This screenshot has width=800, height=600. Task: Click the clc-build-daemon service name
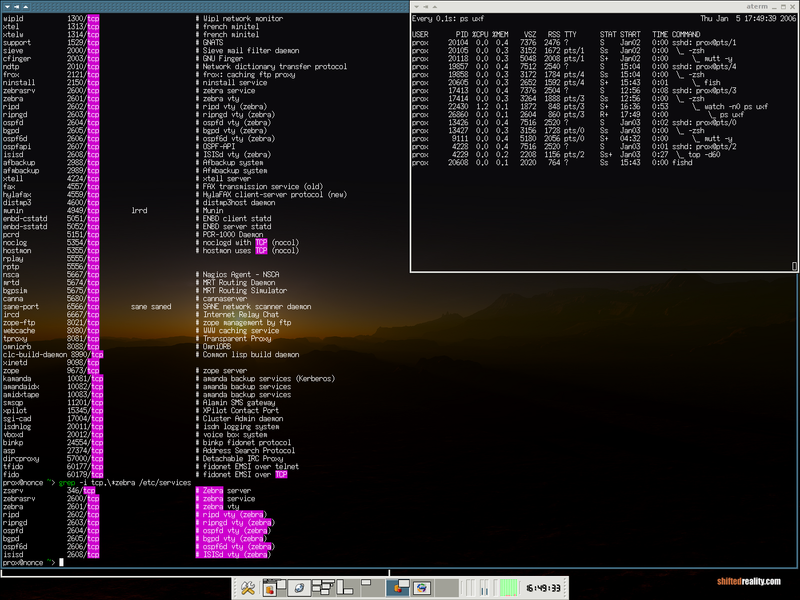coord(35,355)
